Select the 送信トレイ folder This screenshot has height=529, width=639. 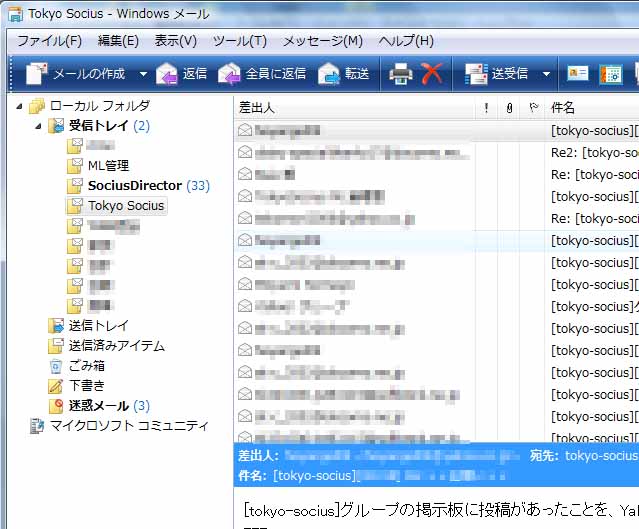click(x=99, y=325)
